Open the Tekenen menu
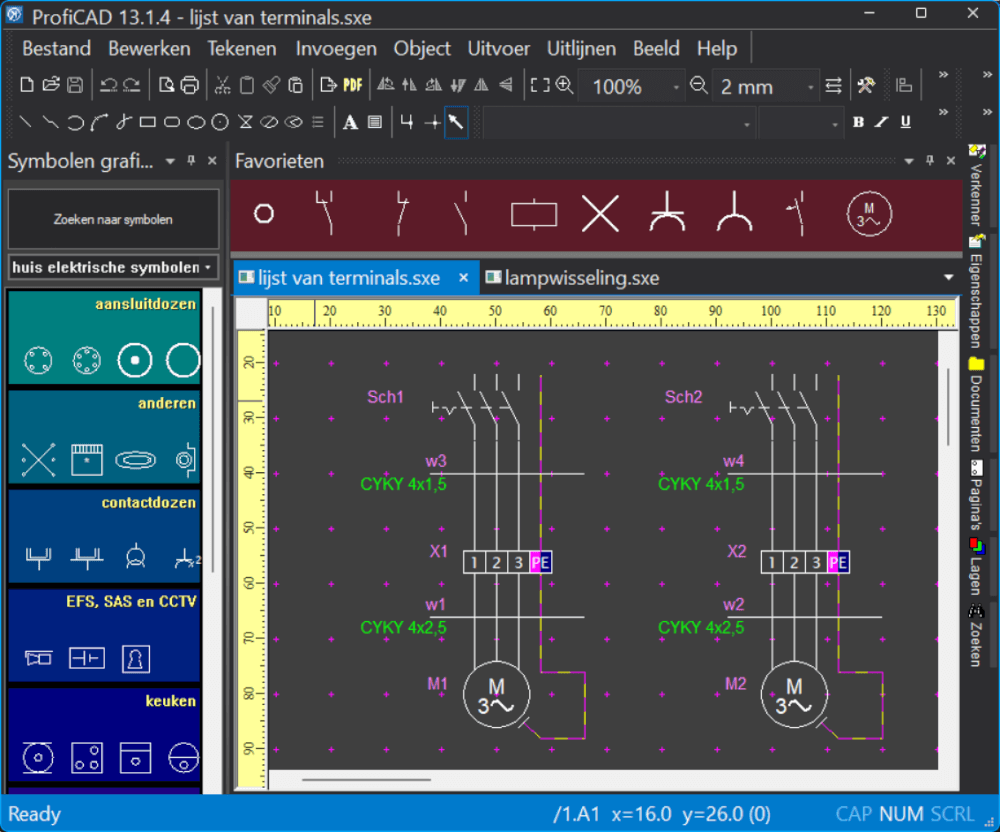 (x=242, y=48)
